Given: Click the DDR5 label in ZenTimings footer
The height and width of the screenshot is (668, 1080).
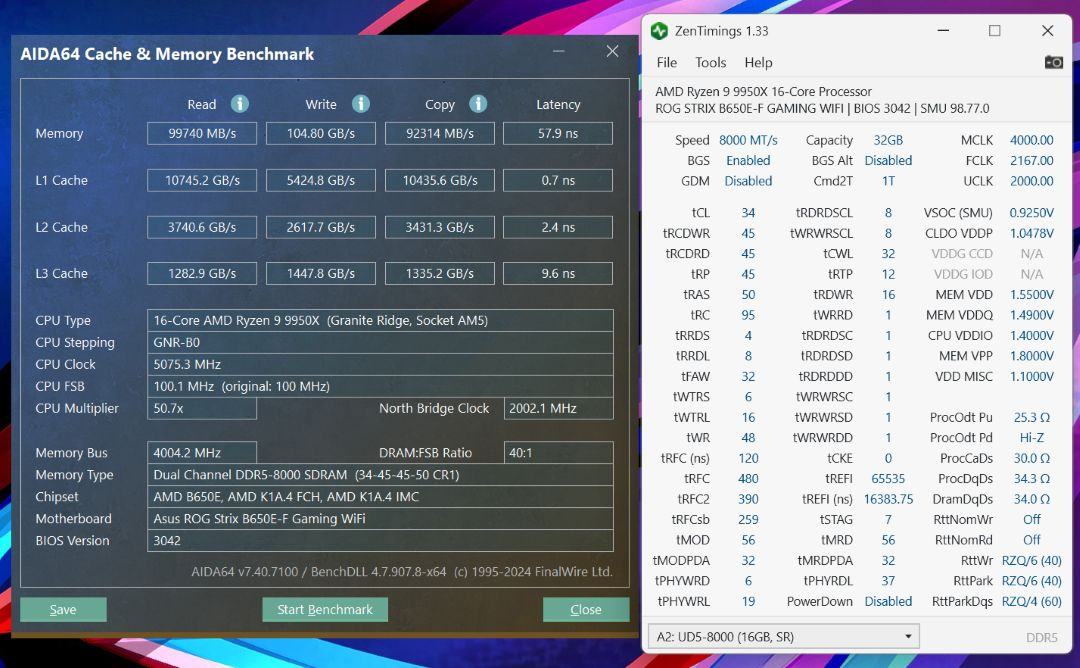Looking at the screenshot, I should (x=1041, y=637).
